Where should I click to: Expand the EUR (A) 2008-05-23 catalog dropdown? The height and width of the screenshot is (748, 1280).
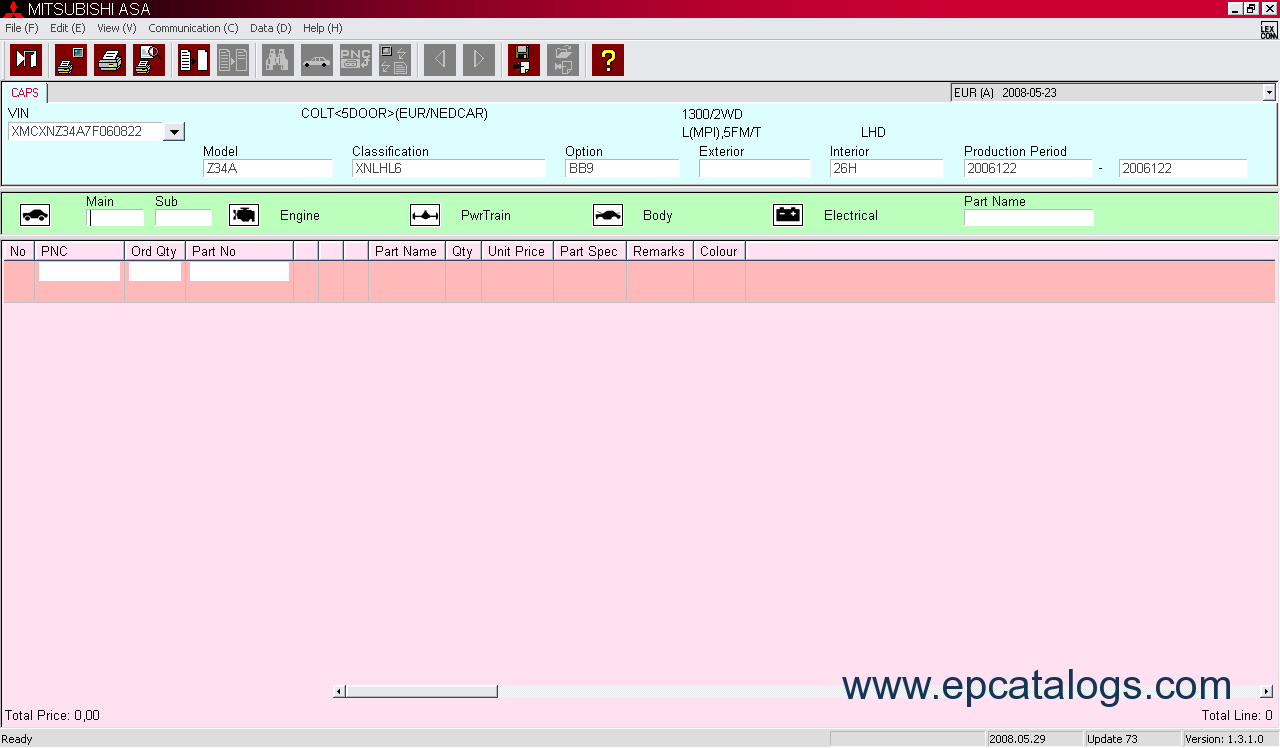pos(1269,92)
